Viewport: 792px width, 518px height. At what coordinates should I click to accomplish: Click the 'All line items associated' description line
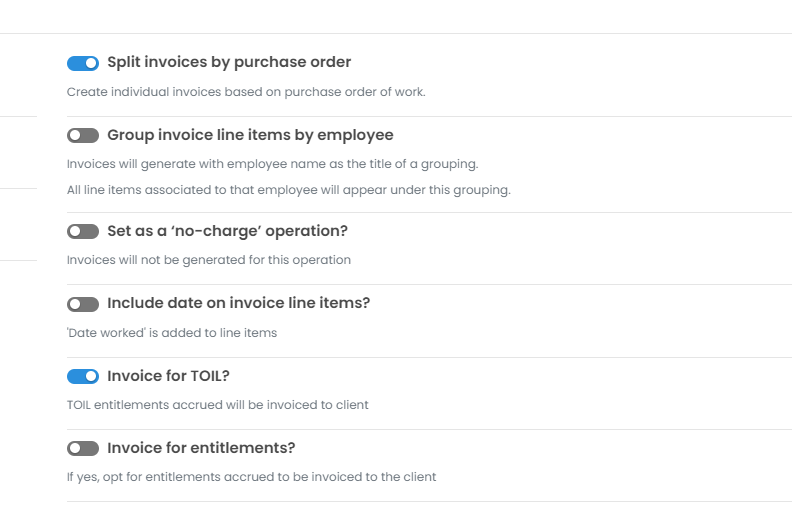288,190
